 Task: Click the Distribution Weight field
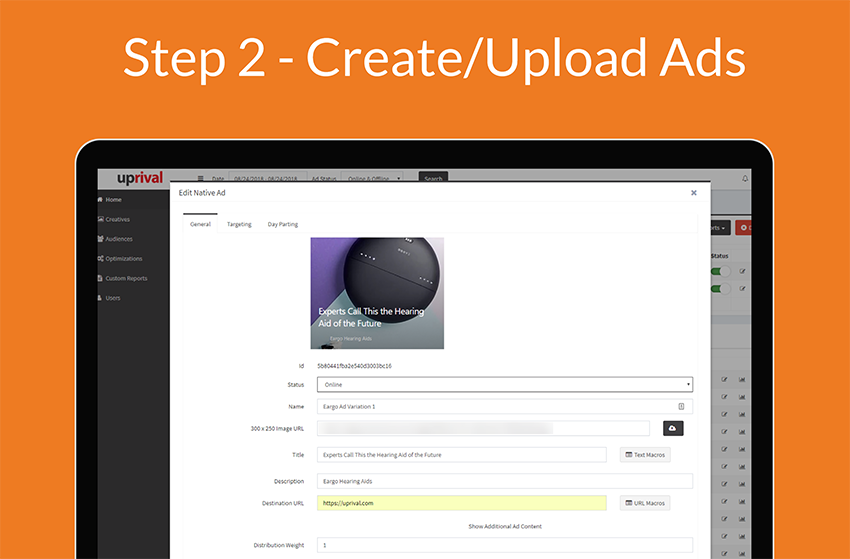point(505,545)
